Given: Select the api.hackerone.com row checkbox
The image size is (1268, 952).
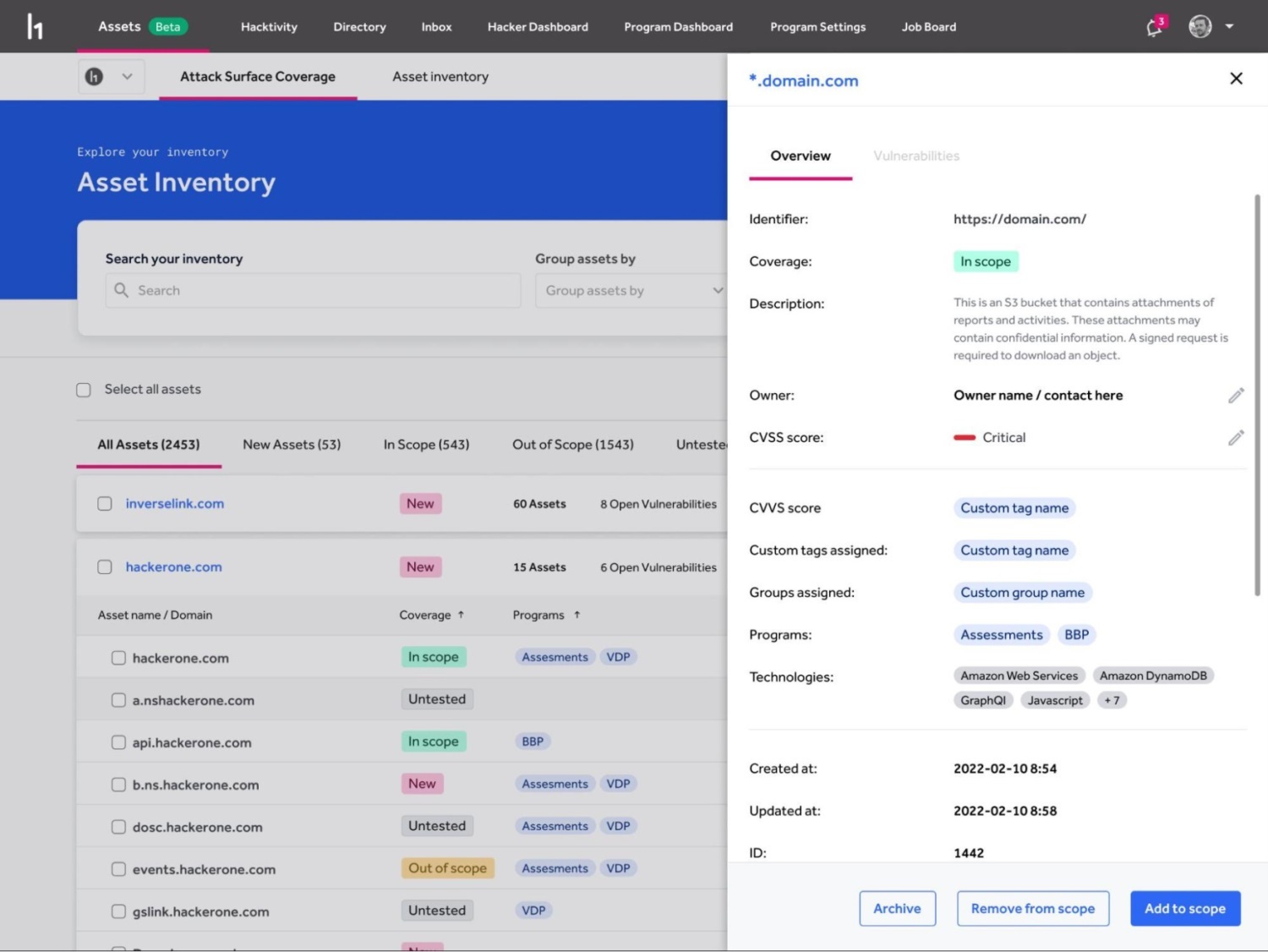Looking at the screenshot, I should [x=118, y=742].
